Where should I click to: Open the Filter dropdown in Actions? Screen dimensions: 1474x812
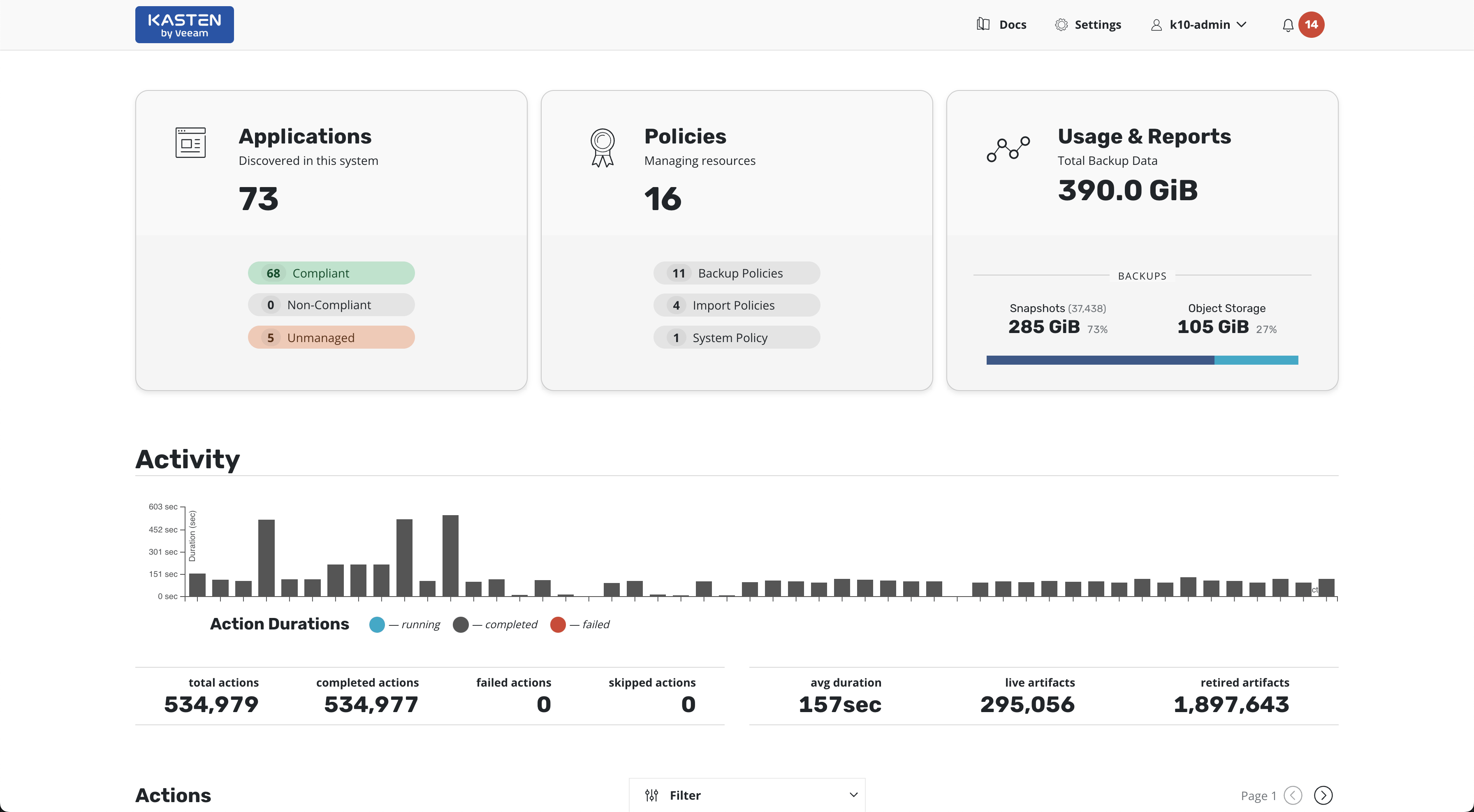[746, 795]
